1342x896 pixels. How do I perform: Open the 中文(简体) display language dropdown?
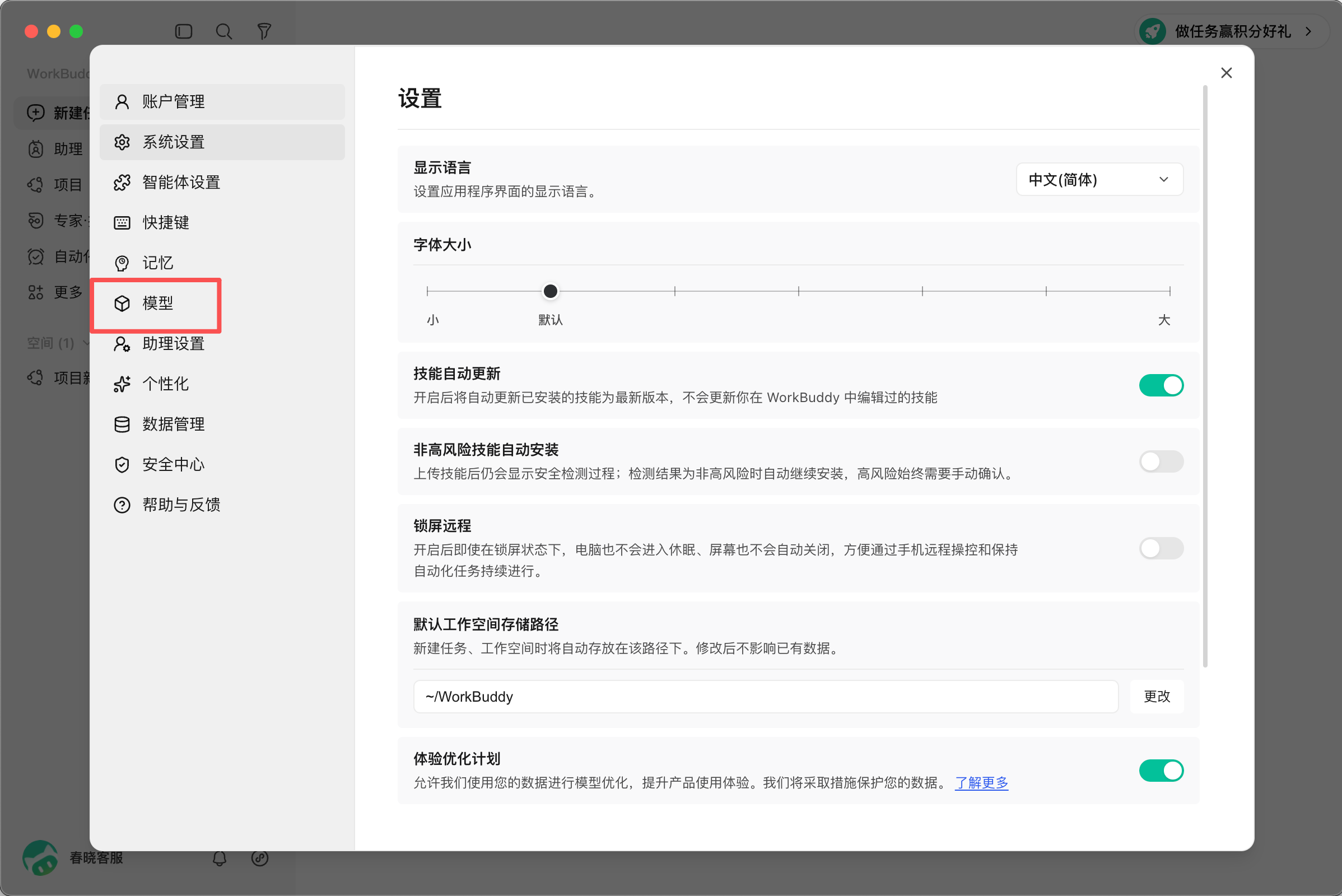click(x=1099, y=179)
